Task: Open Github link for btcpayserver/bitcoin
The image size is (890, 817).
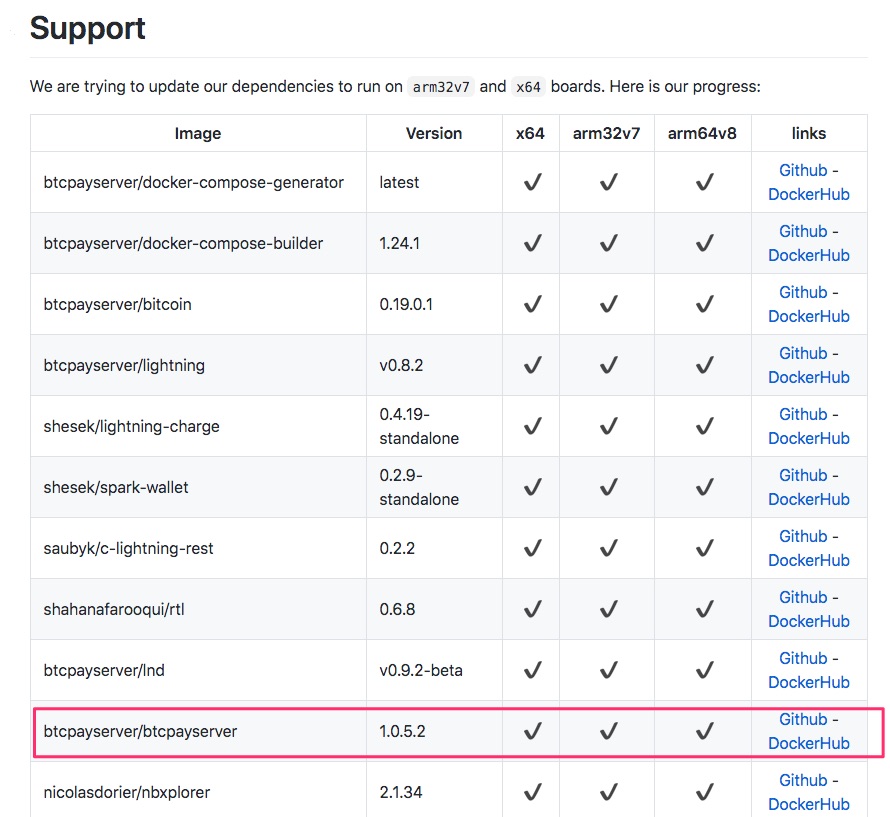Action: 803,292
